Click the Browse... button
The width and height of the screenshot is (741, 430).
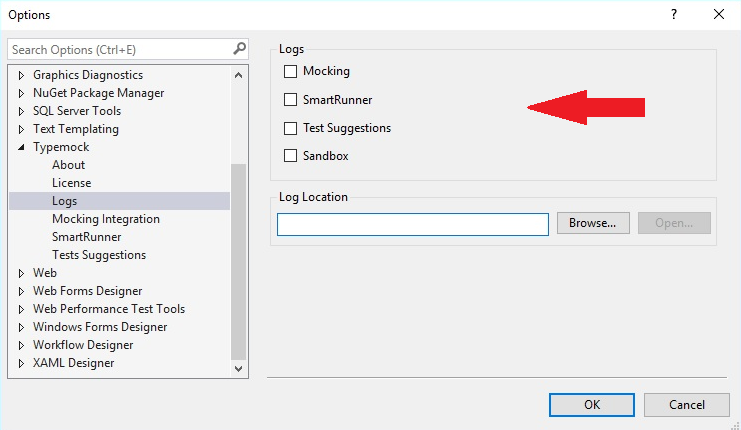pos(593,223)
